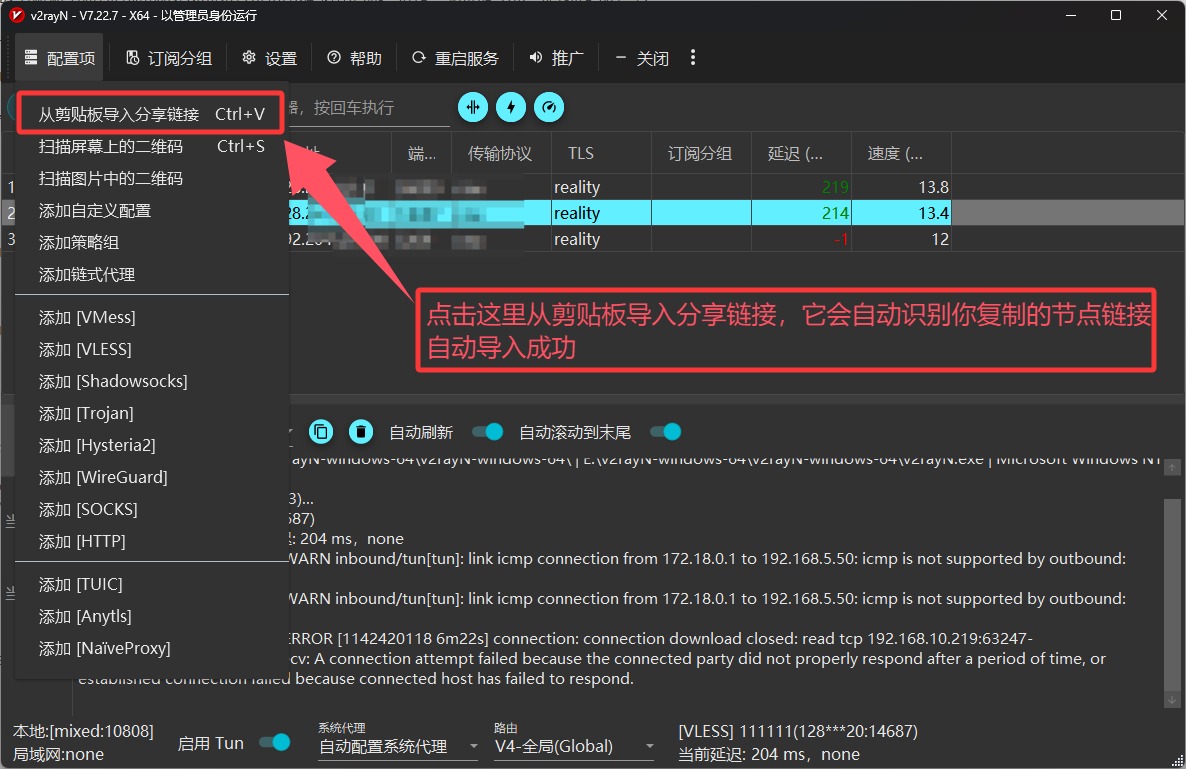
Task: Add an HTTP server
Action: [151, 541]
